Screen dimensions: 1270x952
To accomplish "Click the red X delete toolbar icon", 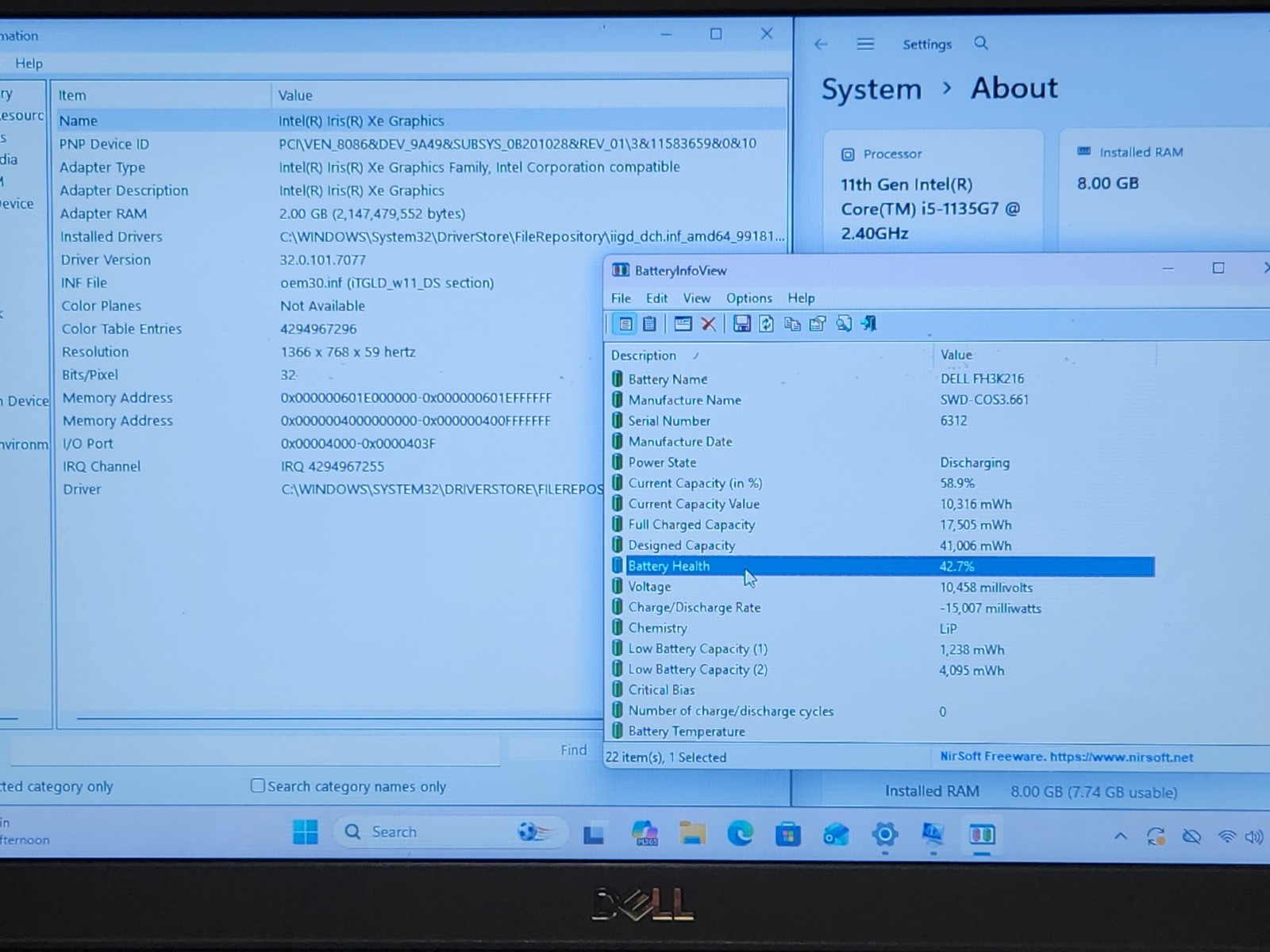I will (709, 324).
